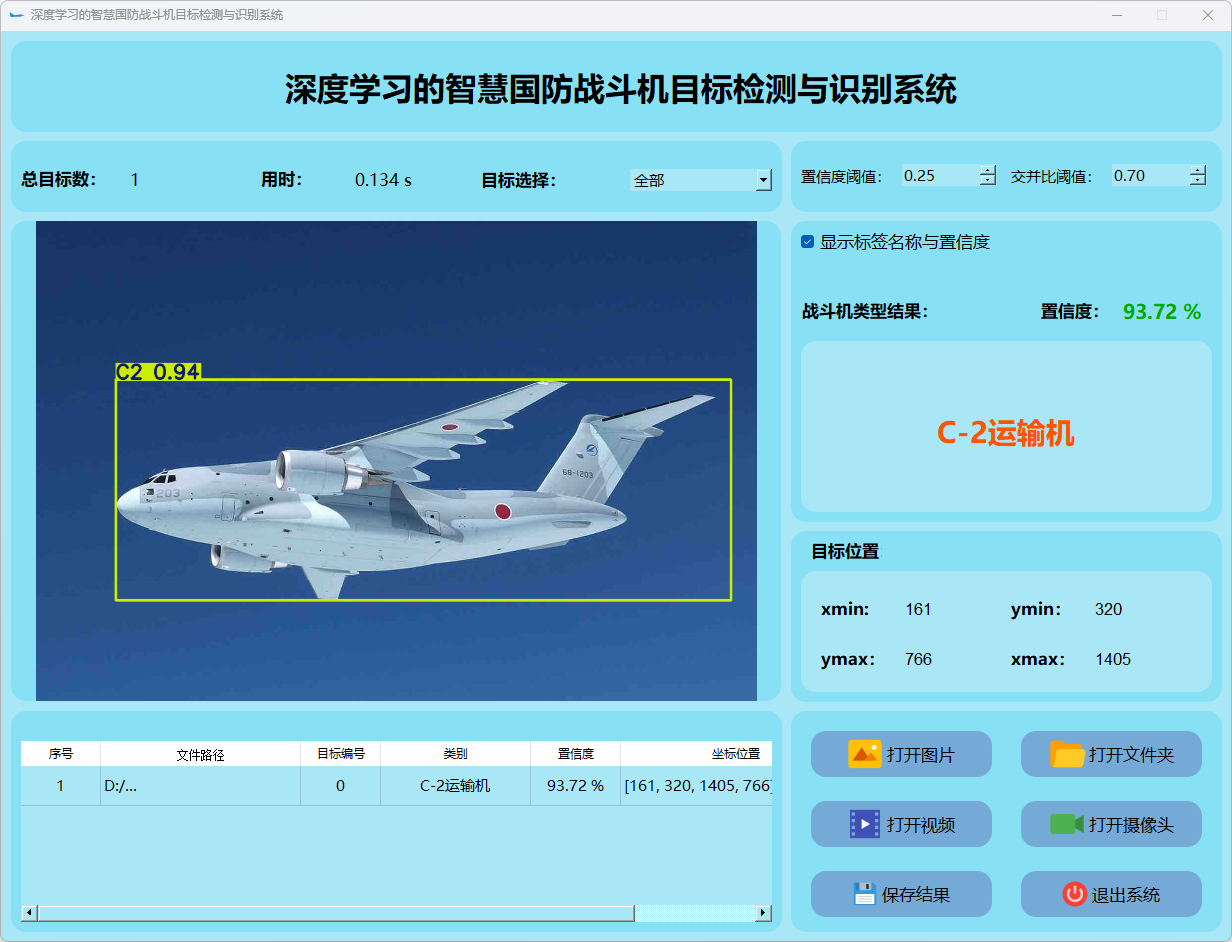Increase the 交并比阈值 value with up arrow

pos(1198,170)
